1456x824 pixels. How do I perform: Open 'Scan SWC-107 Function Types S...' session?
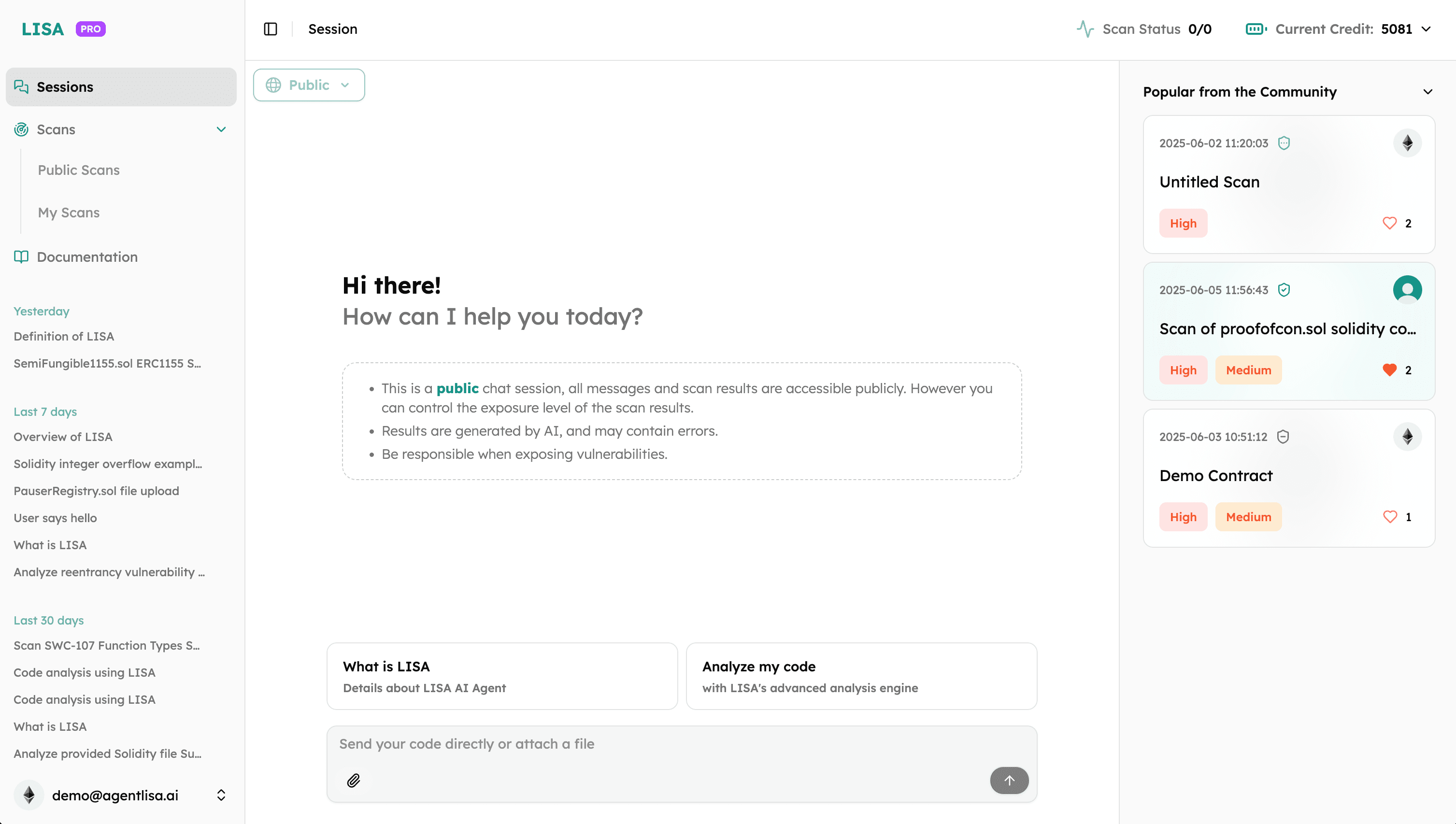tap(107, 646)
